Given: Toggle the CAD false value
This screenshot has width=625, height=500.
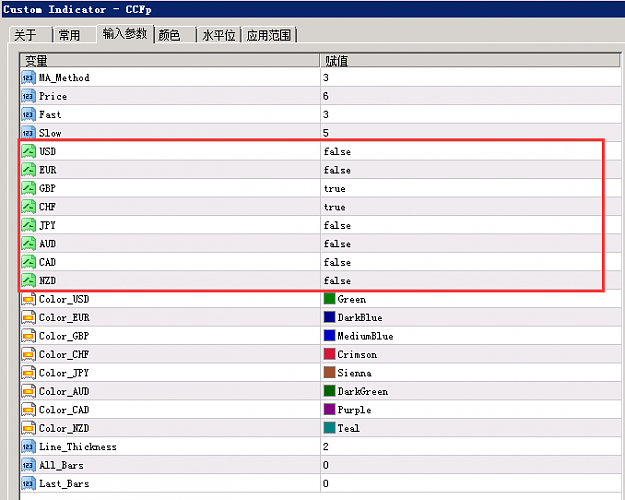Looking at the screenshot, I should point(337,262).
